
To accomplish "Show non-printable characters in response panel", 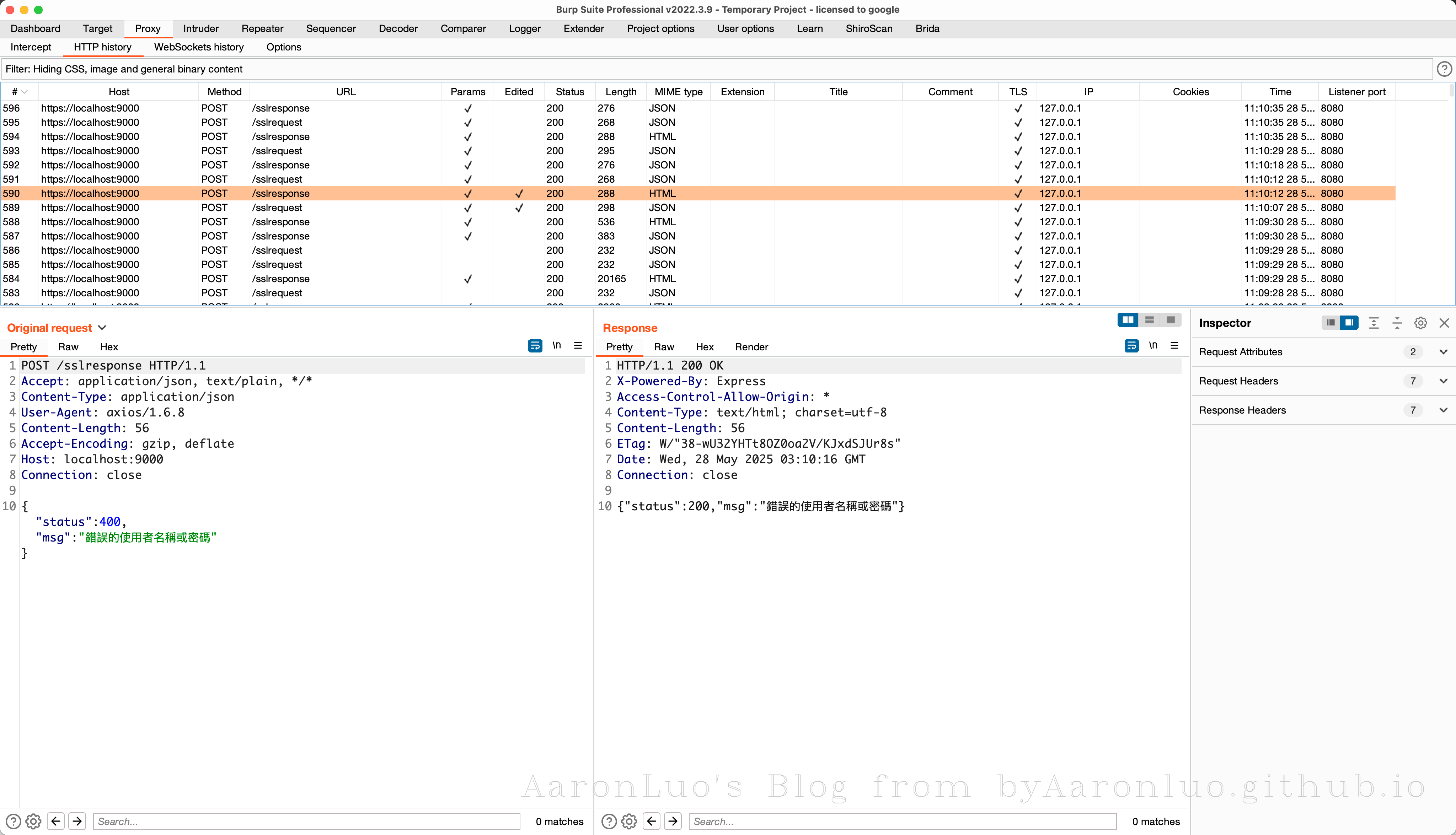I will pyautogui.click(x=1152, y=346).
